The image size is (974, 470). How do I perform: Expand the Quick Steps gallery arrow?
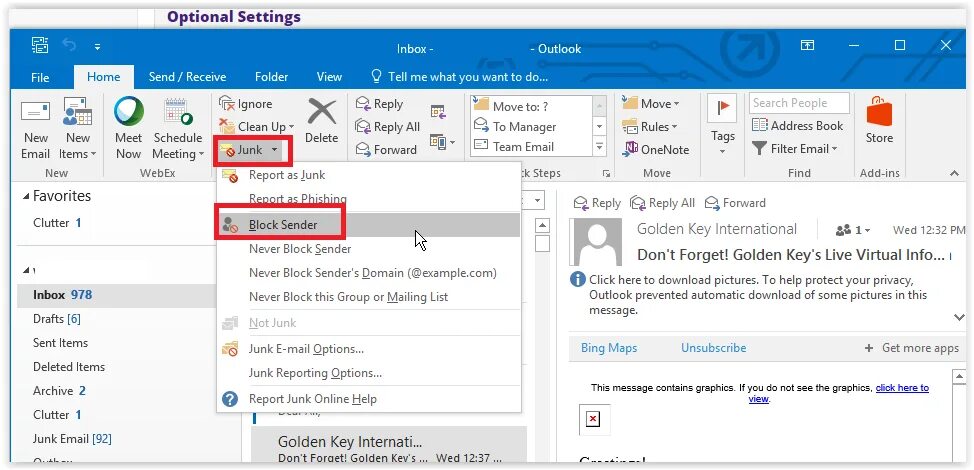pos(599,147)
